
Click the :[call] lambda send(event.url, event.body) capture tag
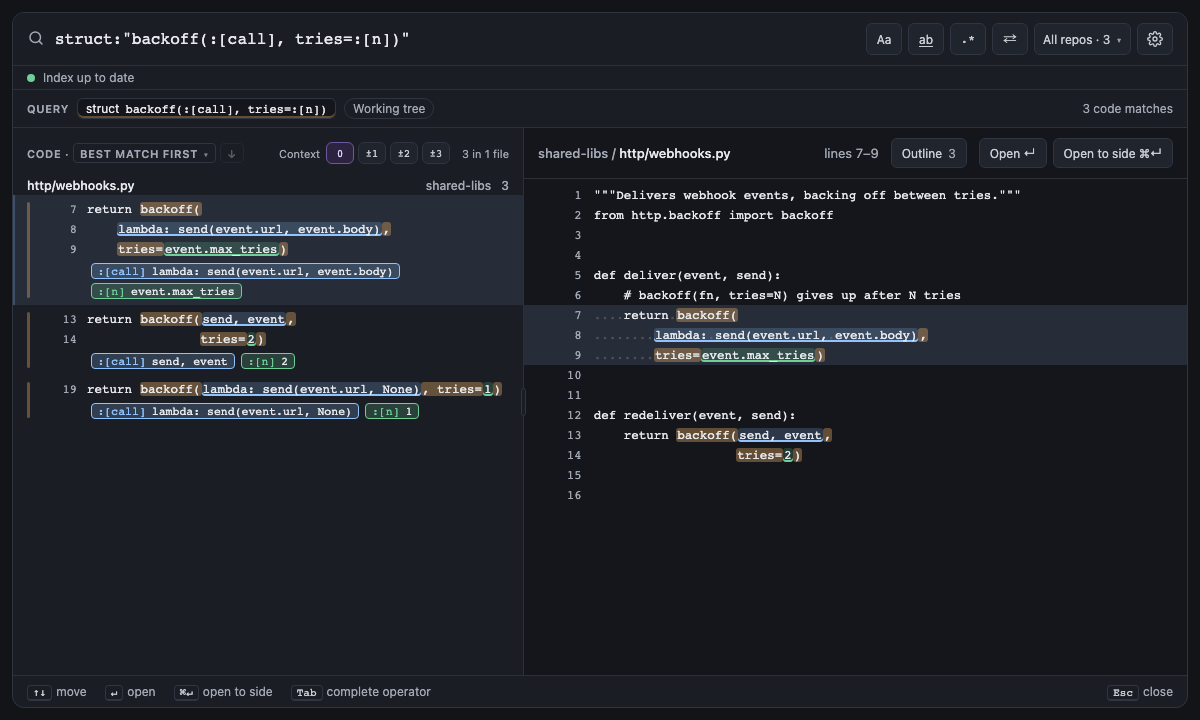click(x=245, y=271)
